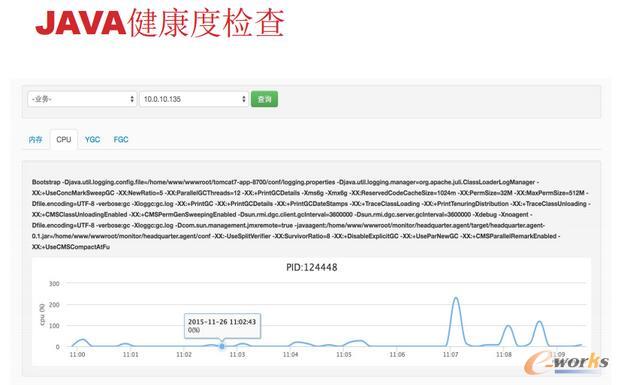Click the JAVA健康度检查 page heading
Screen dimensions: 619x385
point(160,23)
